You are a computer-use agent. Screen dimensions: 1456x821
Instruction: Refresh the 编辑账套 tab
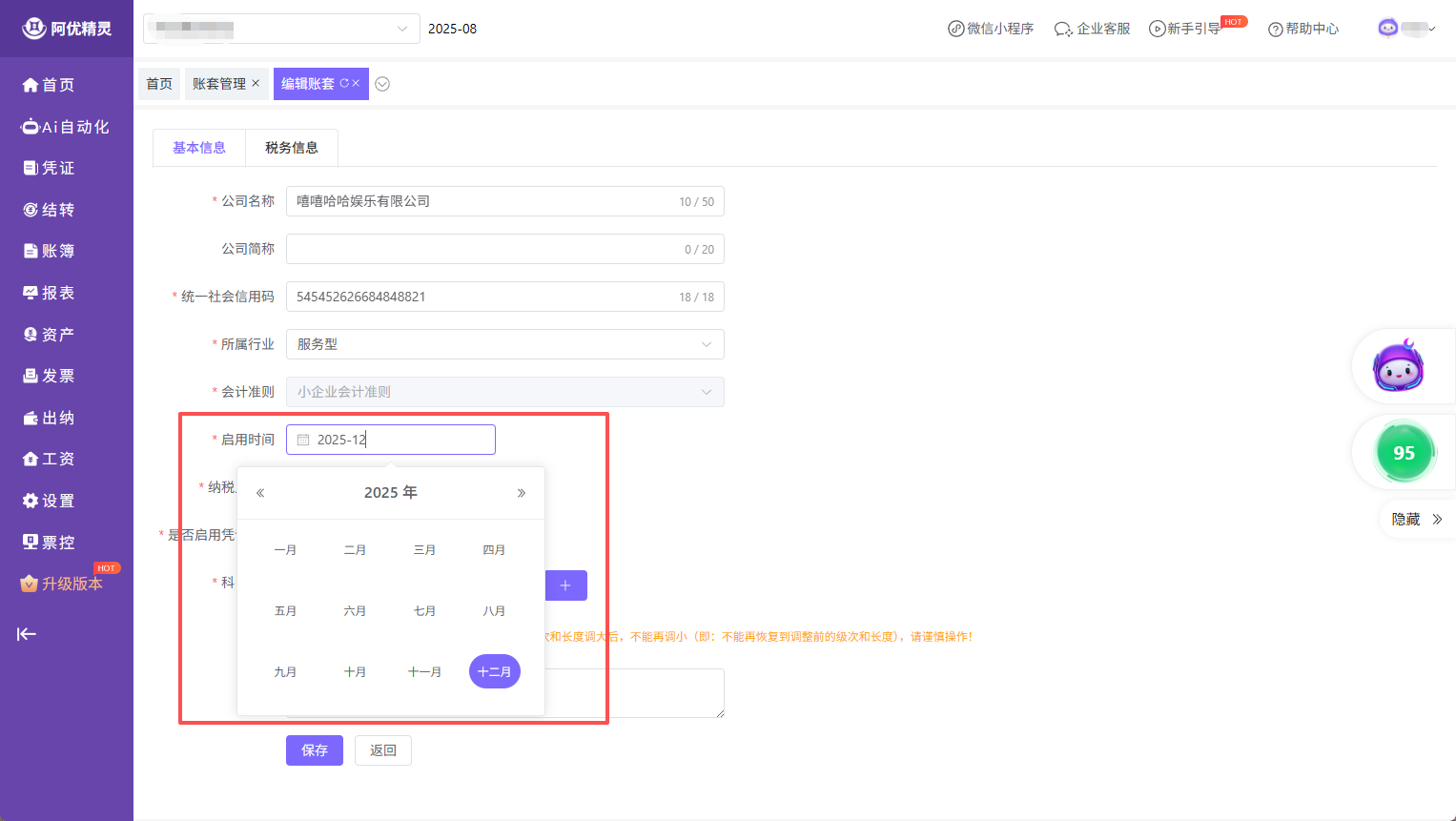(x=344, y=83)
